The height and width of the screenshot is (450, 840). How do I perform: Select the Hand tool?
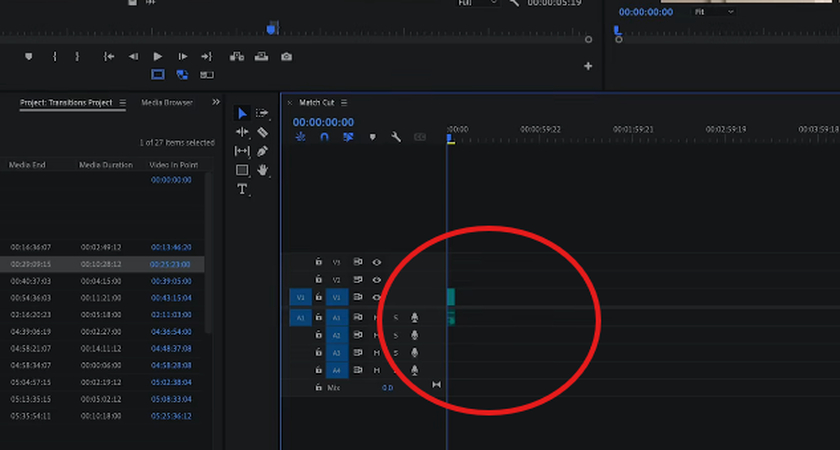[262, 170]
